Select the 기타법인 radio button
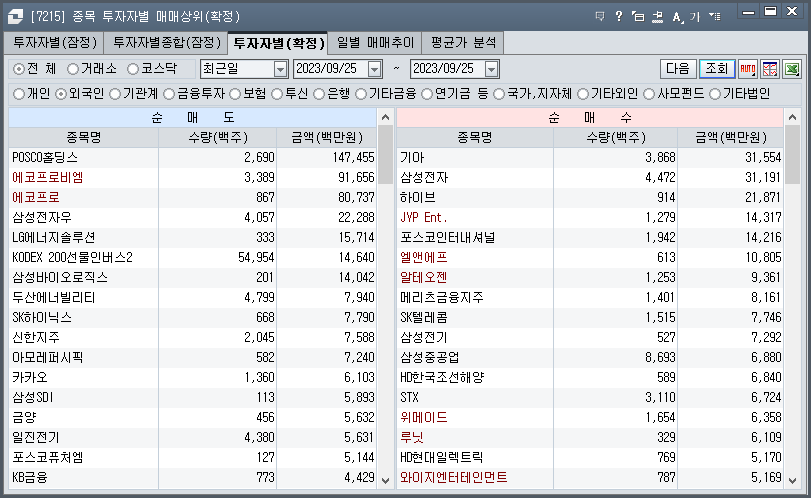 coord(715,94)
